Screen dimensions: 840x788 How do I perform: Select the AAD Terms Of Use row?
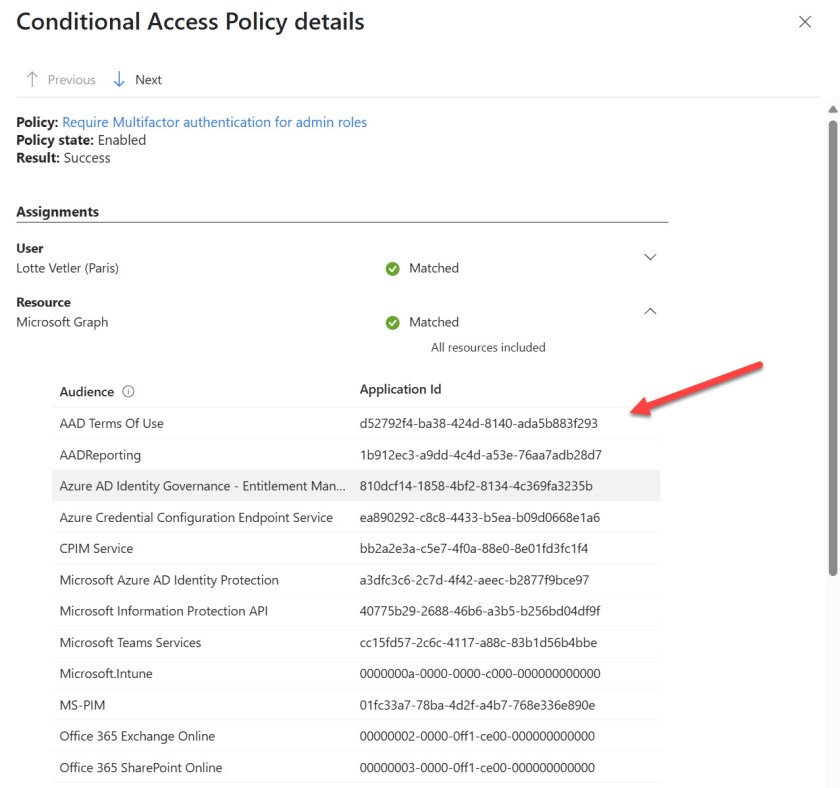pos(356,423)
